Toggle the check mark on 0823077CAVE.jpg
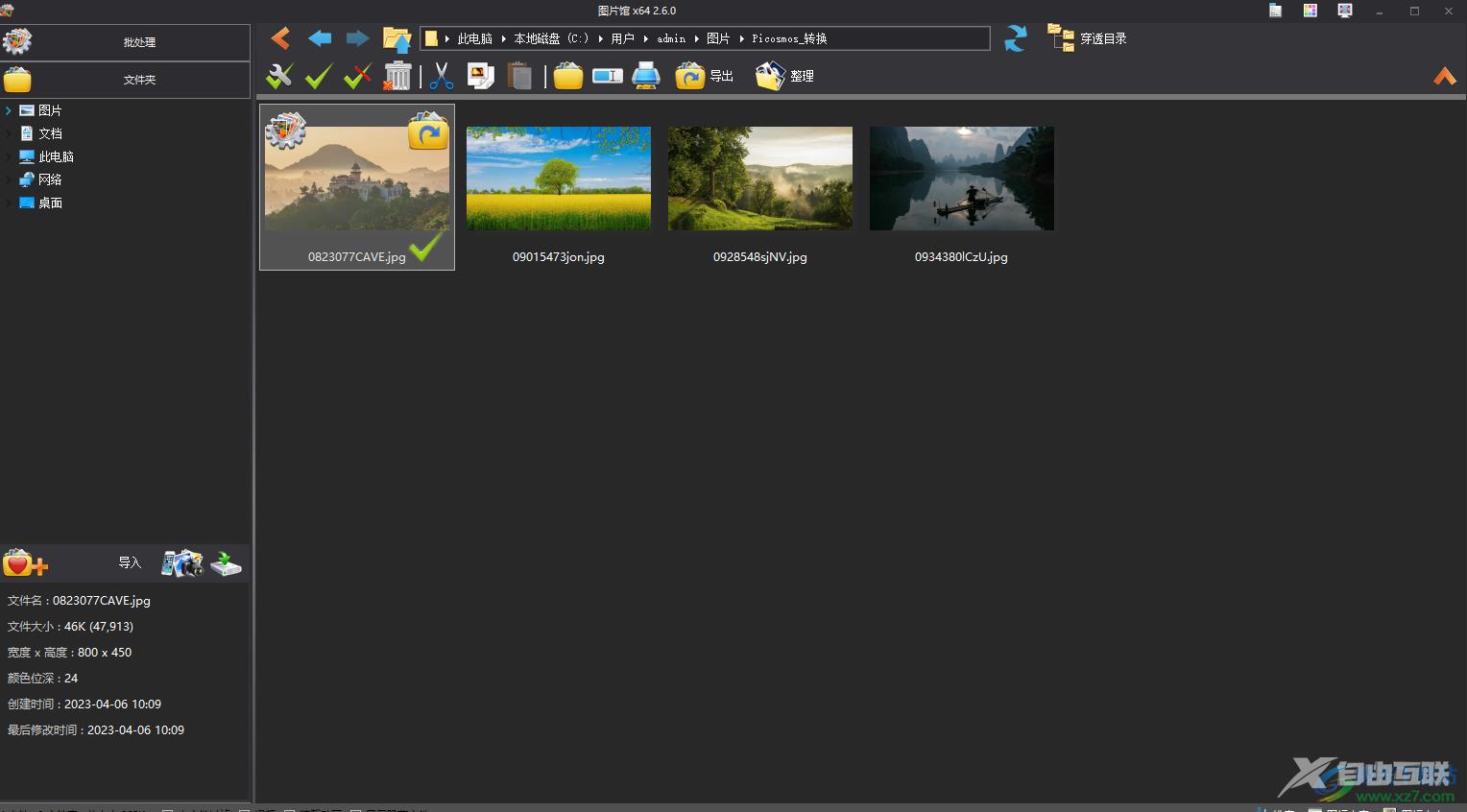 425,246
